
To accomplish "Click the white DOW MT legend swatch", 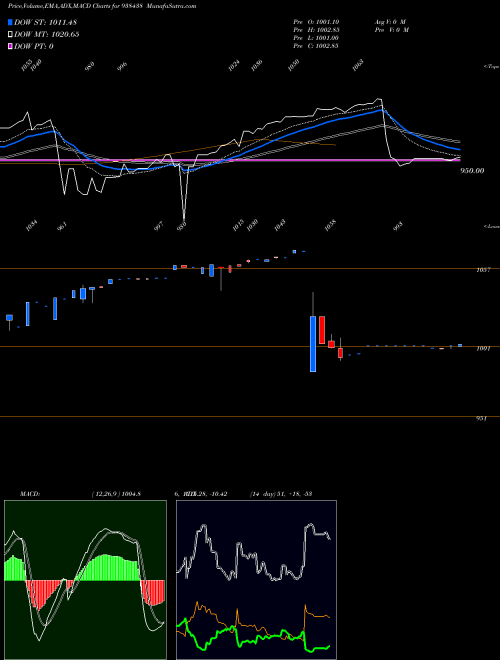I will (10, 34).
